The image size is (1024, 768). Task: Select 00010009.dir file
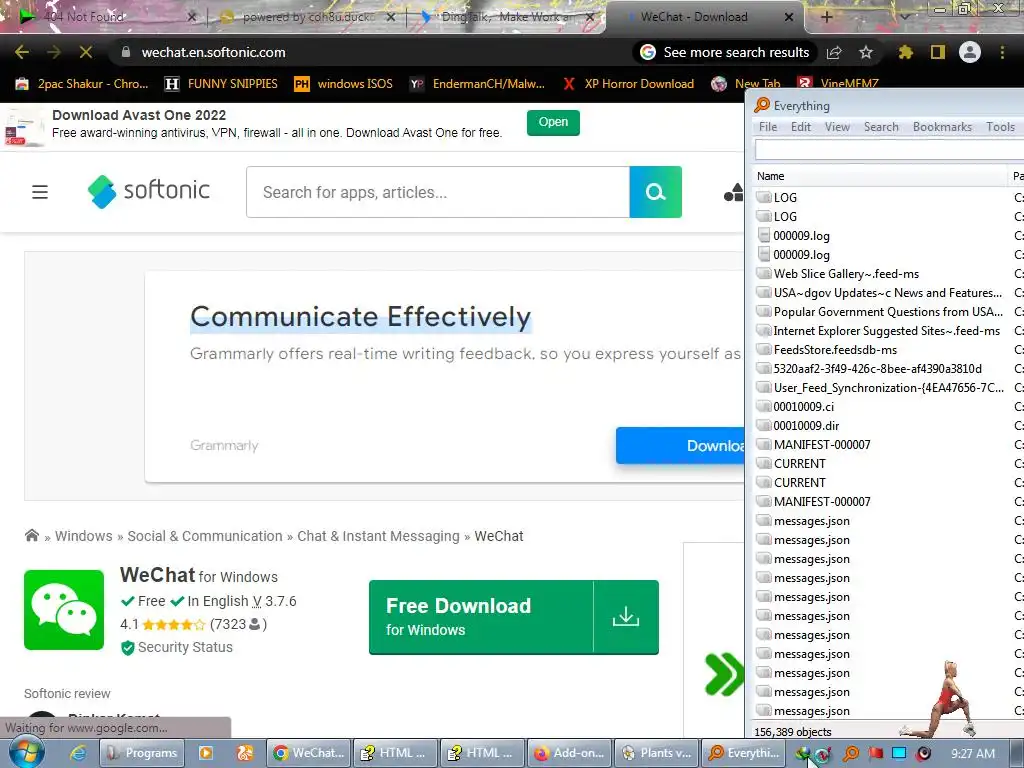[x=806, y=426]
